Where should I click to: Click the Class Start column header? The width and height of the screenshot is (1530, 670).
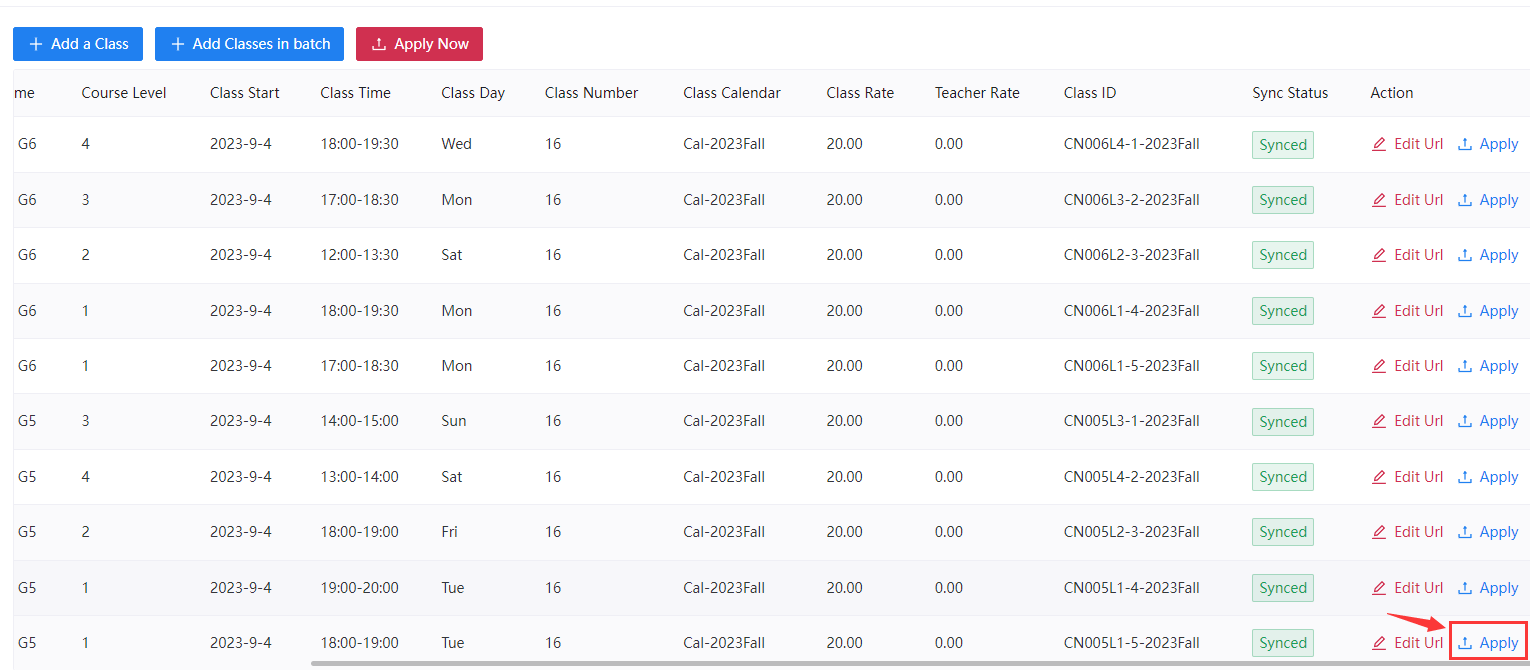tap(244, 93)
